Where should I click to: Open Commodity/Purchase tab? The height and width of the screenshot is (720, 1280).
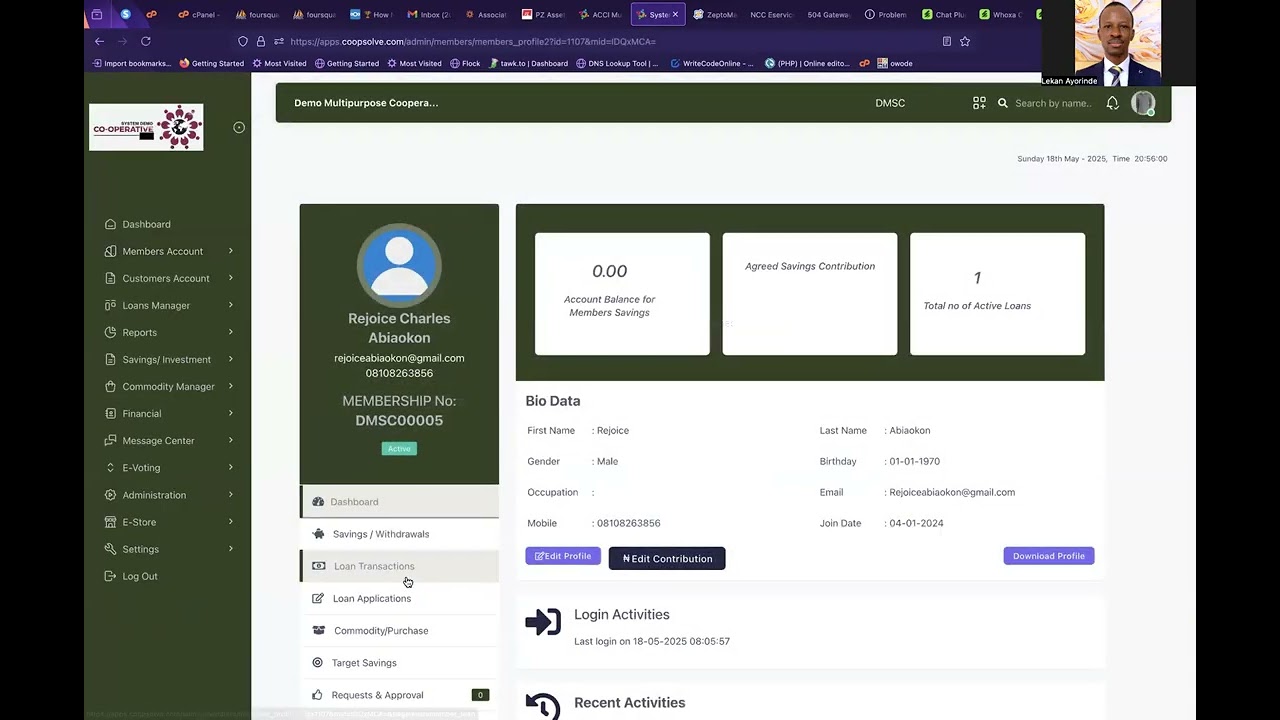(399, 630)
